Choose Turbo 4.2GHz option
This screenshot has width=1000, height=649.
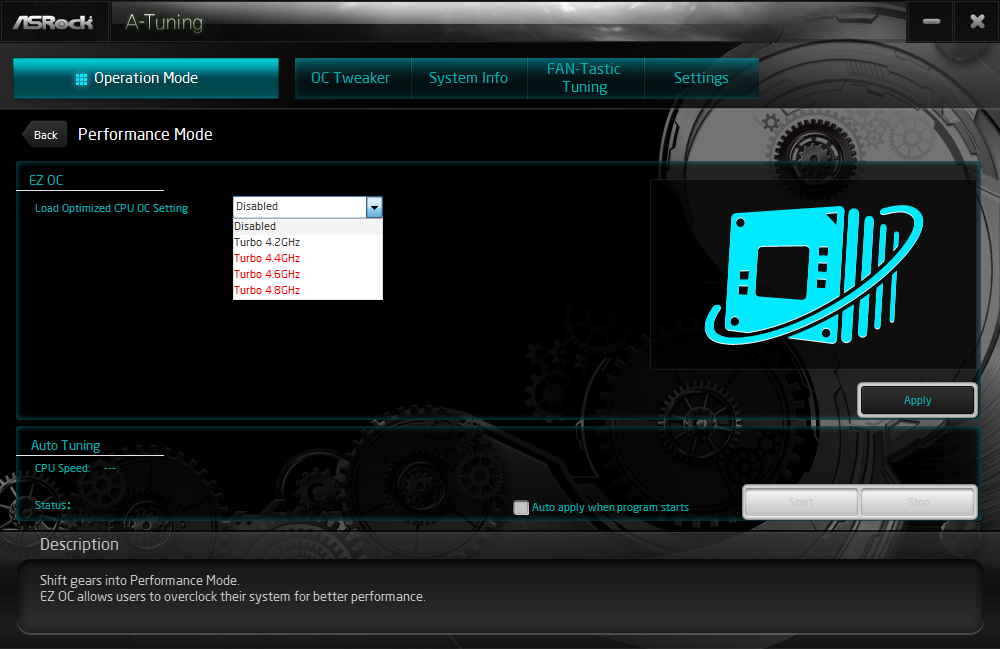(x=308, y=242)
